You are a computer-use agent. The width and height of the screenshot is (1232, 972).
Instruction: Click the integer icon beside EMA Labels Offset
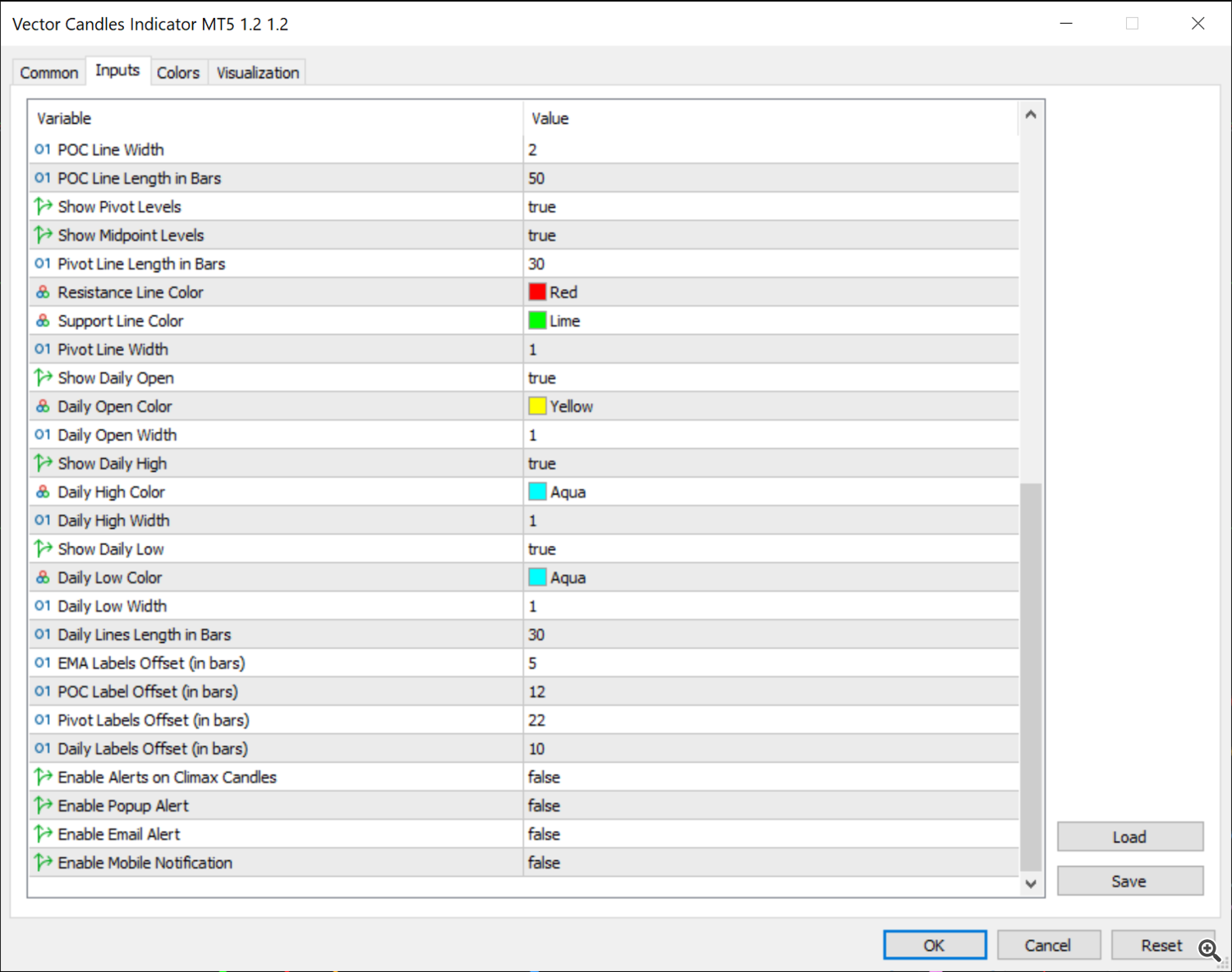pos(43,663)
